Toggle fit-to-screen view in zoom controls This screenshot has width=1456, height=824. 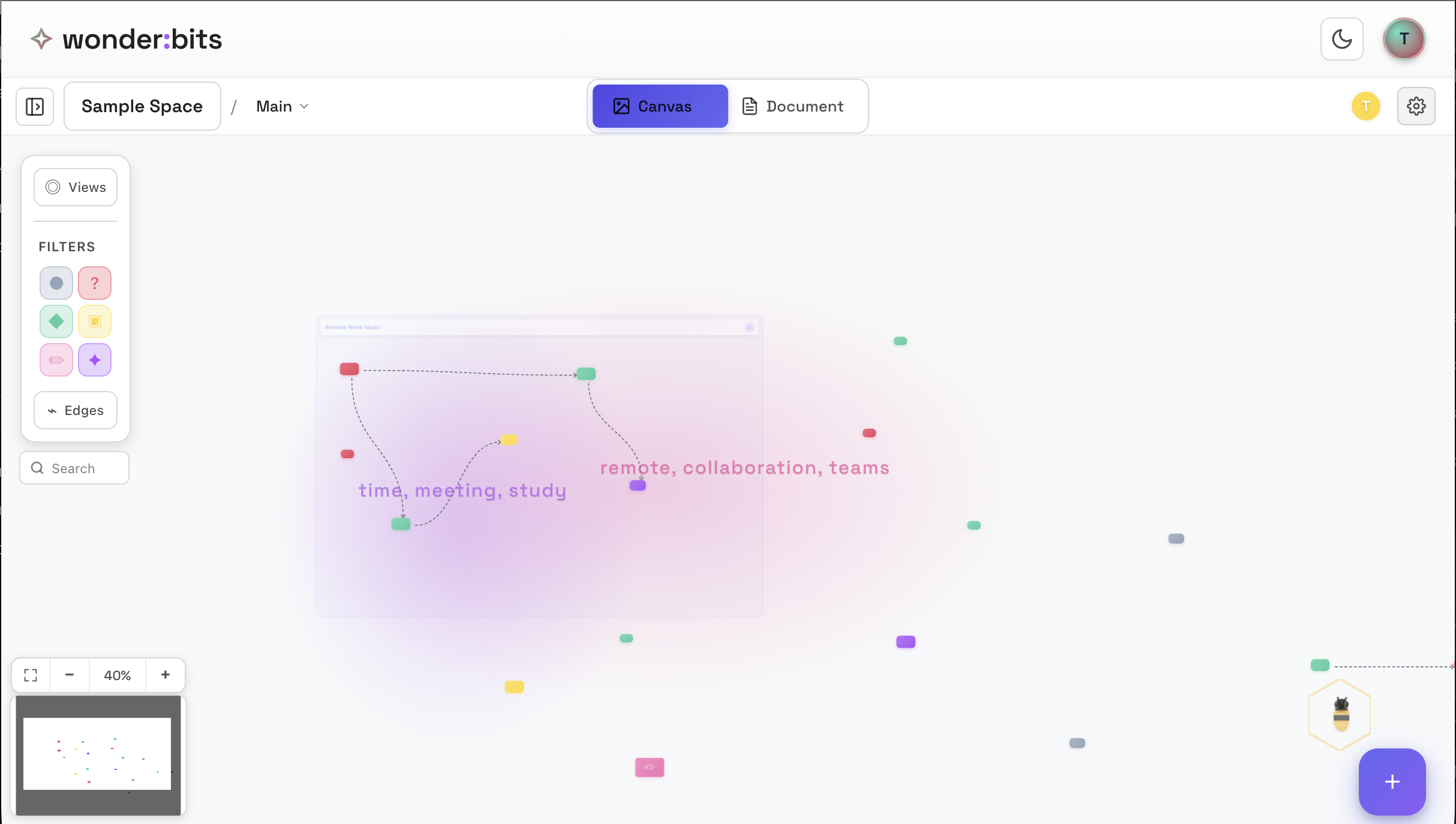[x=30, y=675]
